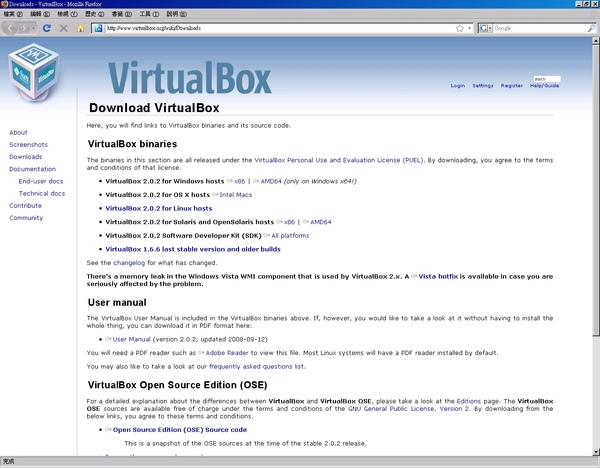Go to Downloads in the sidebar

[x=26, y=157]
